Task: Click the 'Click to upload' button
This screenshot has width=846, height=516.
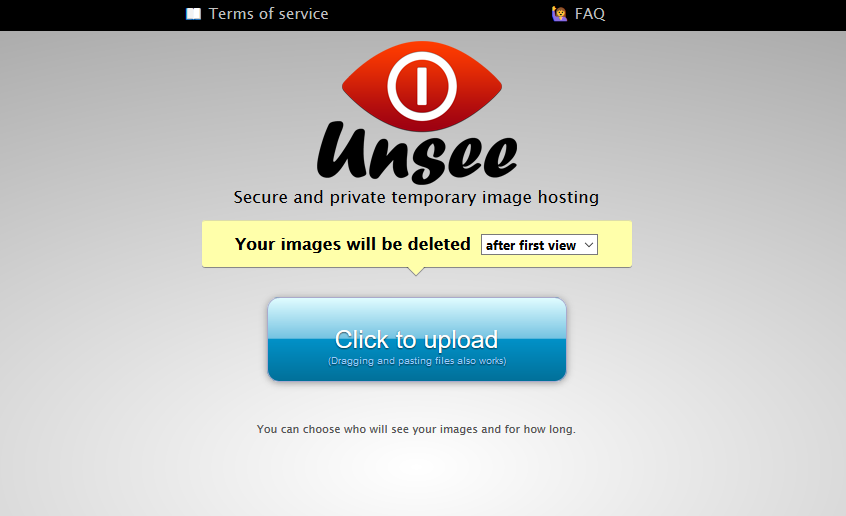Action: [x=417, y=339]
